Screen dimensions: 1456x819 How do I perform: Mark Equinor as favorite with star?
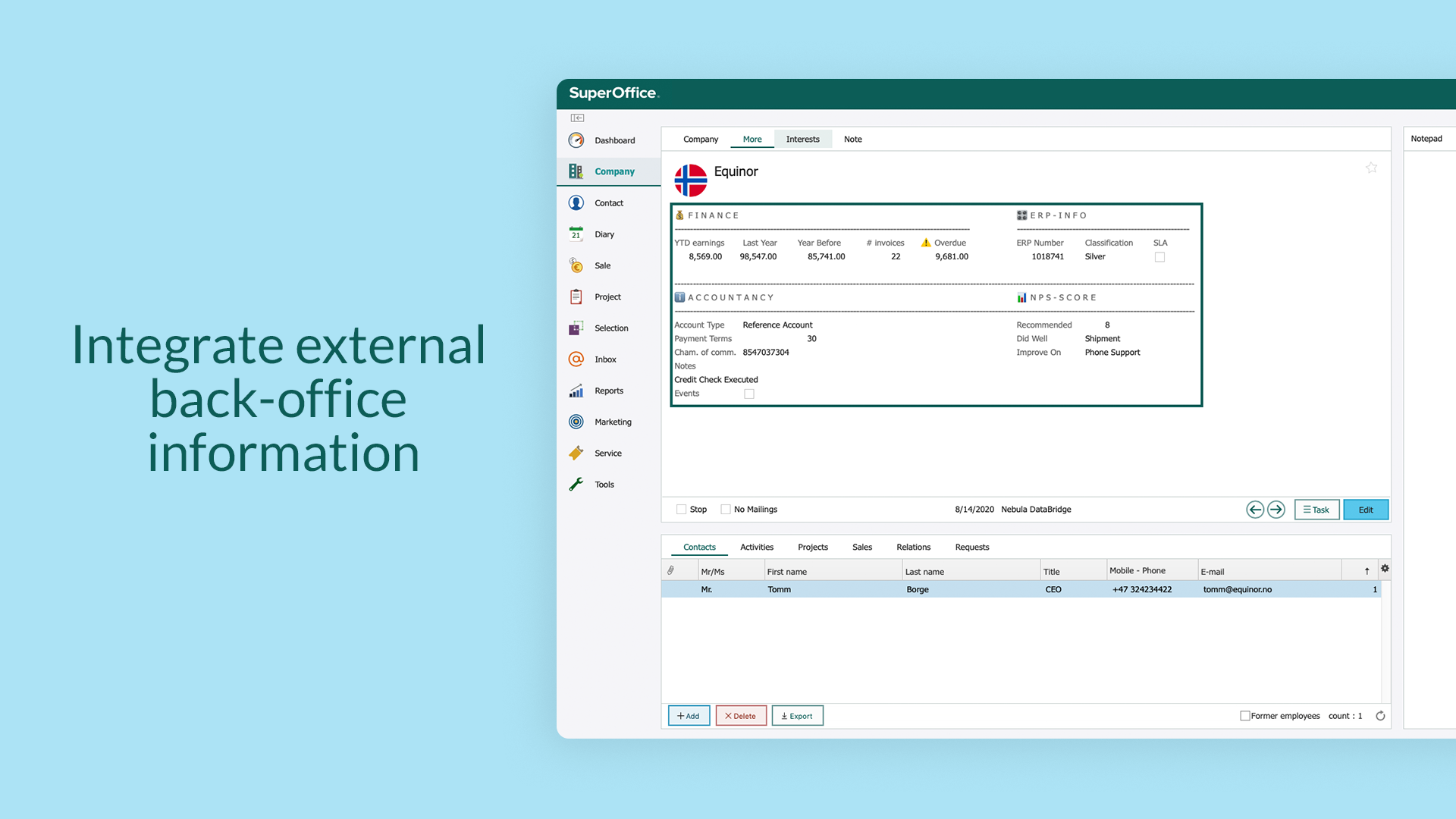1371,168
